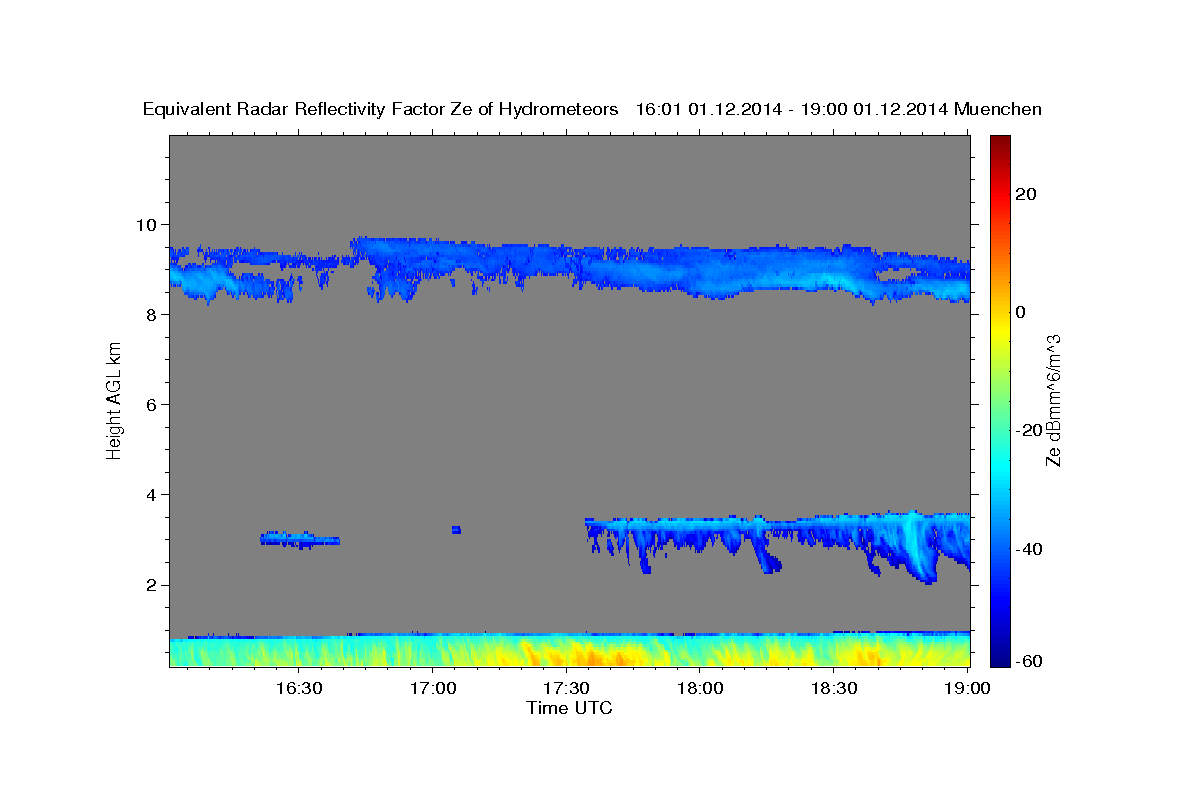This screenshot has width=1200, height=800.
Task: Click the colorbar label '0'
Action: coord(1021,312)
